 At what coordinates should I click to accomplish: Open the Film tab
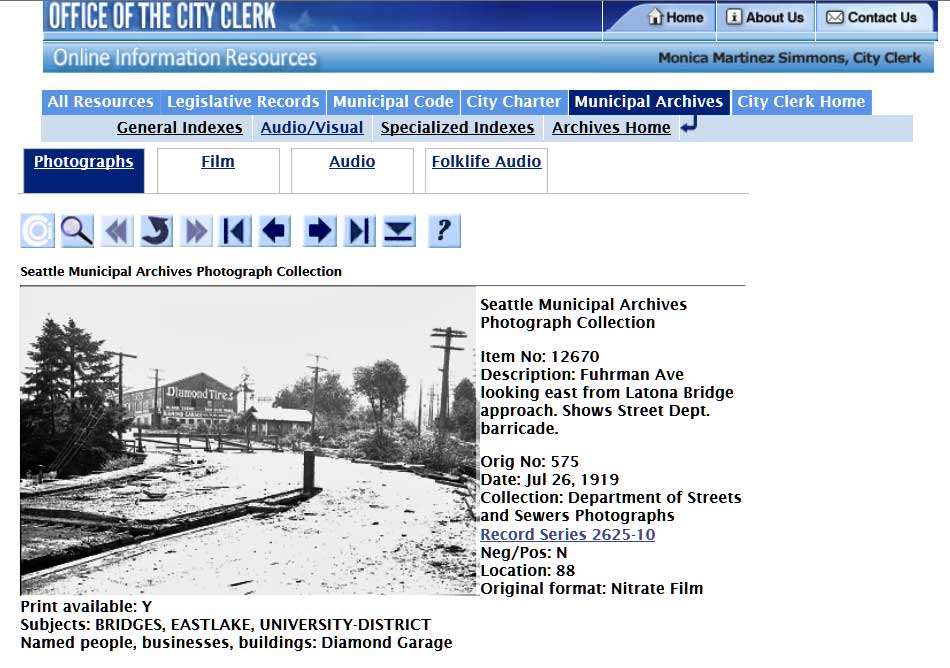point(218,162)
